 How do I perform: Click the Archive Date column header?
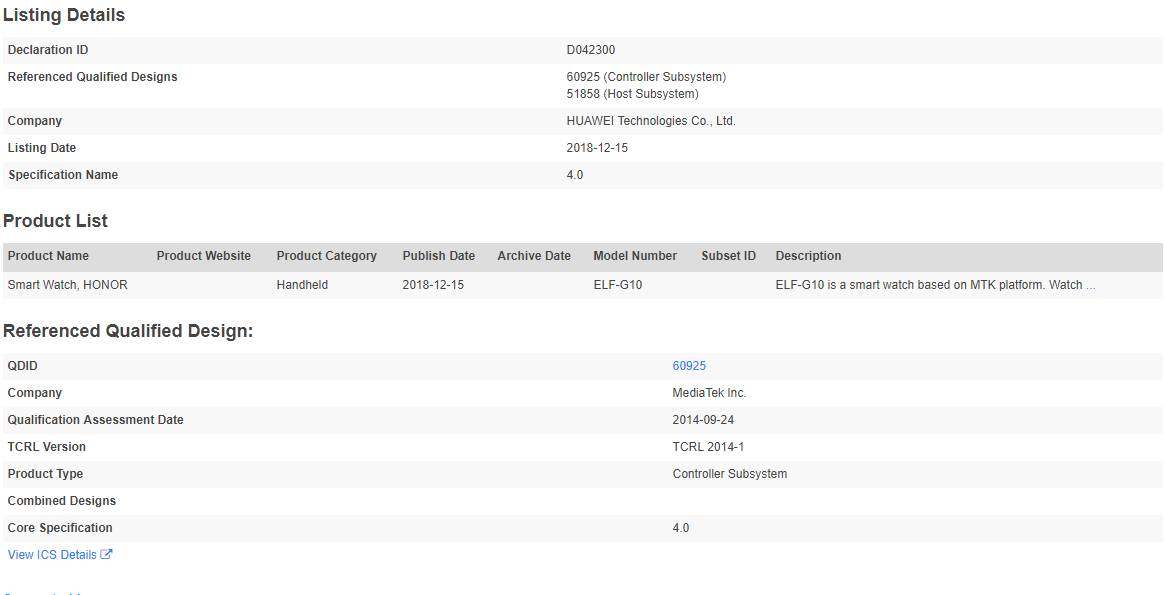(x=533, y=256)
